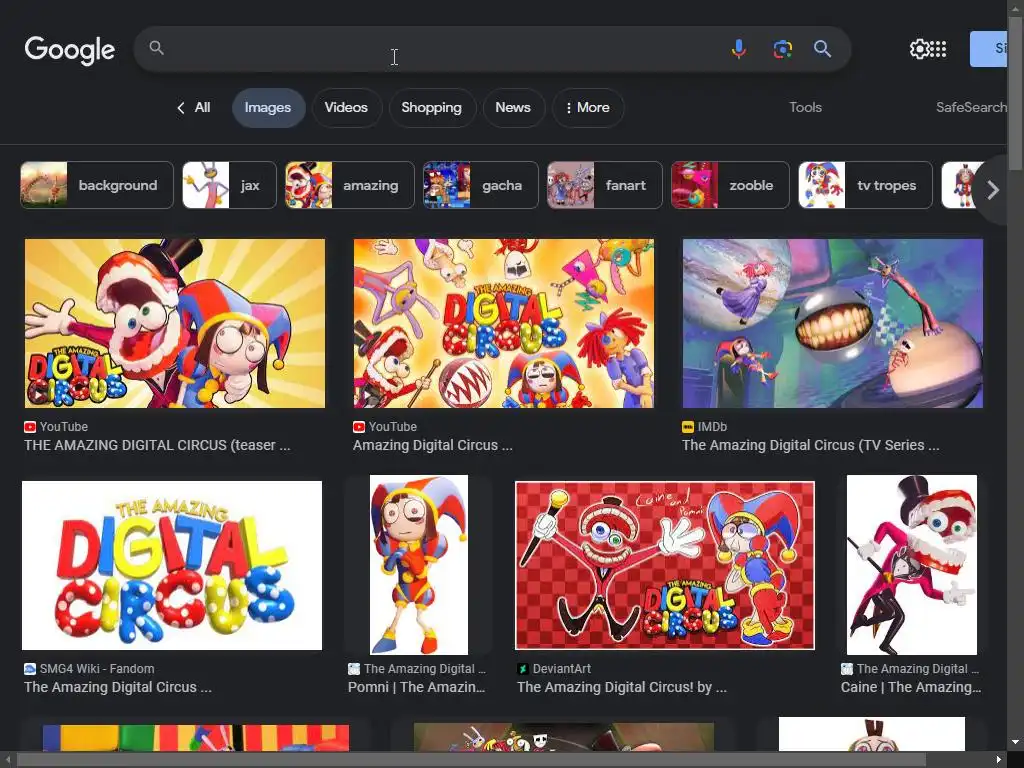Click the SMG4 Wiki Fandom source icon
The width and height of the screenshot is (1024, 768).
point(30,669)
